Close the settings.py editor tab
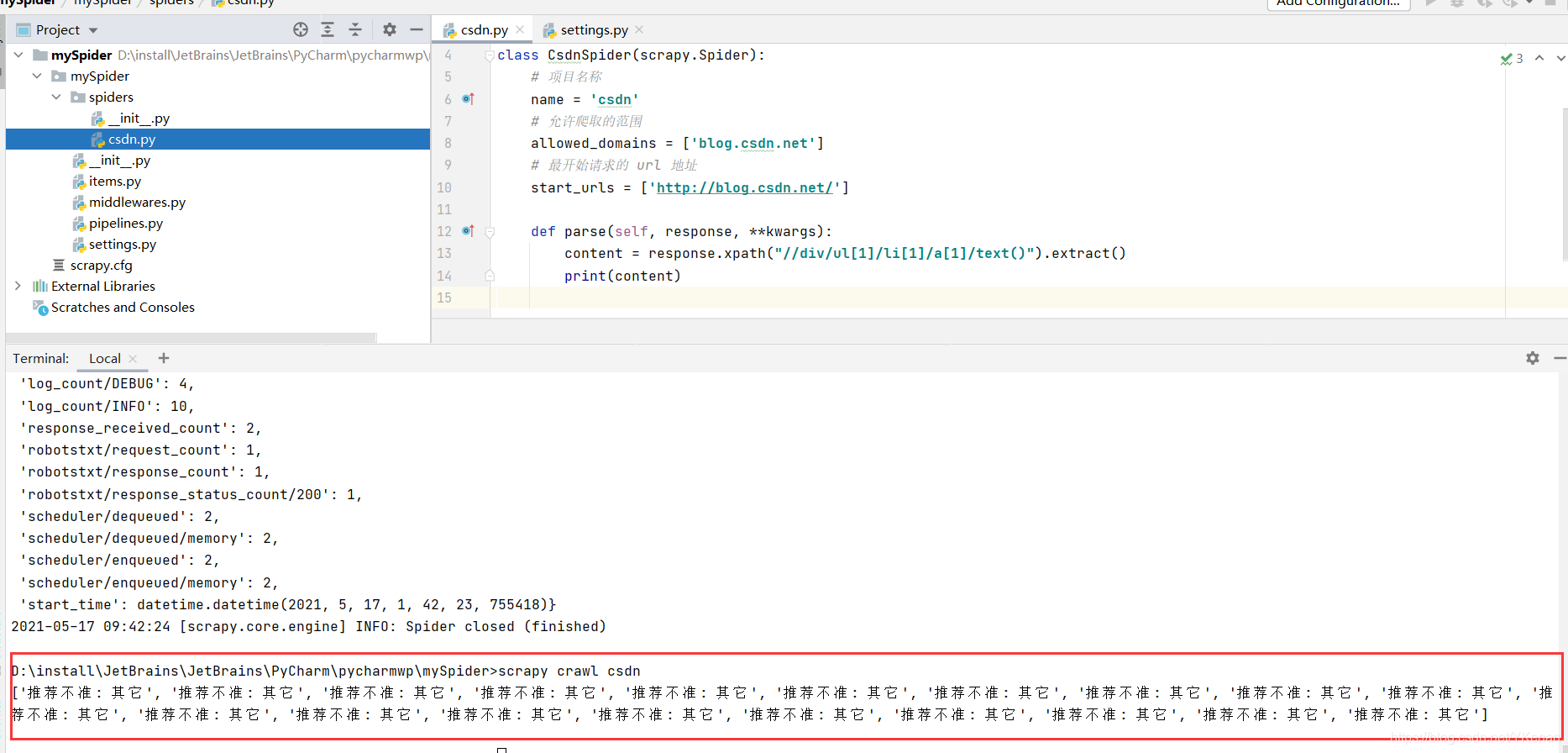This screenshot has height=753, width=1568. pyautogui.click(x=639, y=29)
